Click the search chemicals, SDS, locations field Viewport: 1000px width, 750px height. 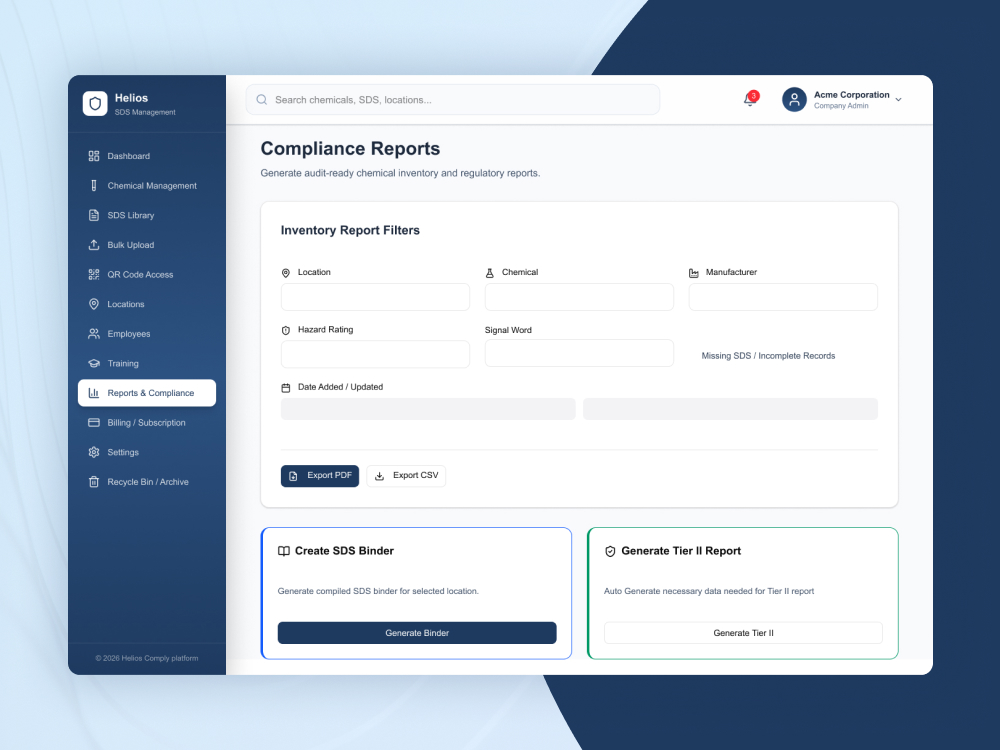(453, 100)
